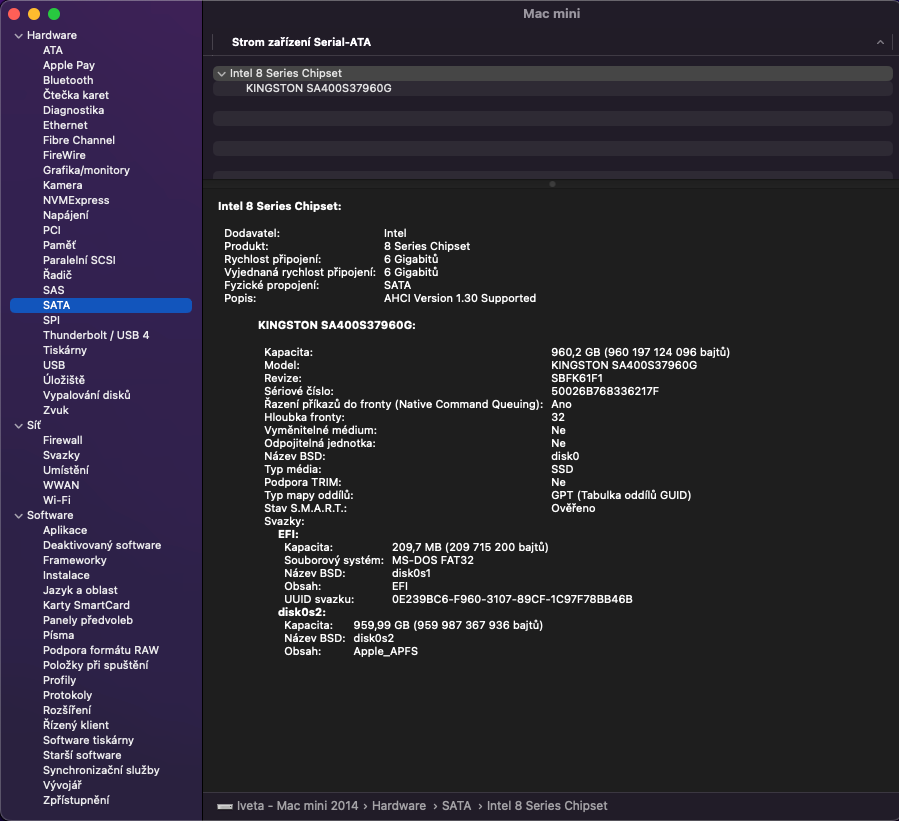This screenshot has width=899, height=821.
Task: Select Wi-Fi in the network list
Action: 57,501
